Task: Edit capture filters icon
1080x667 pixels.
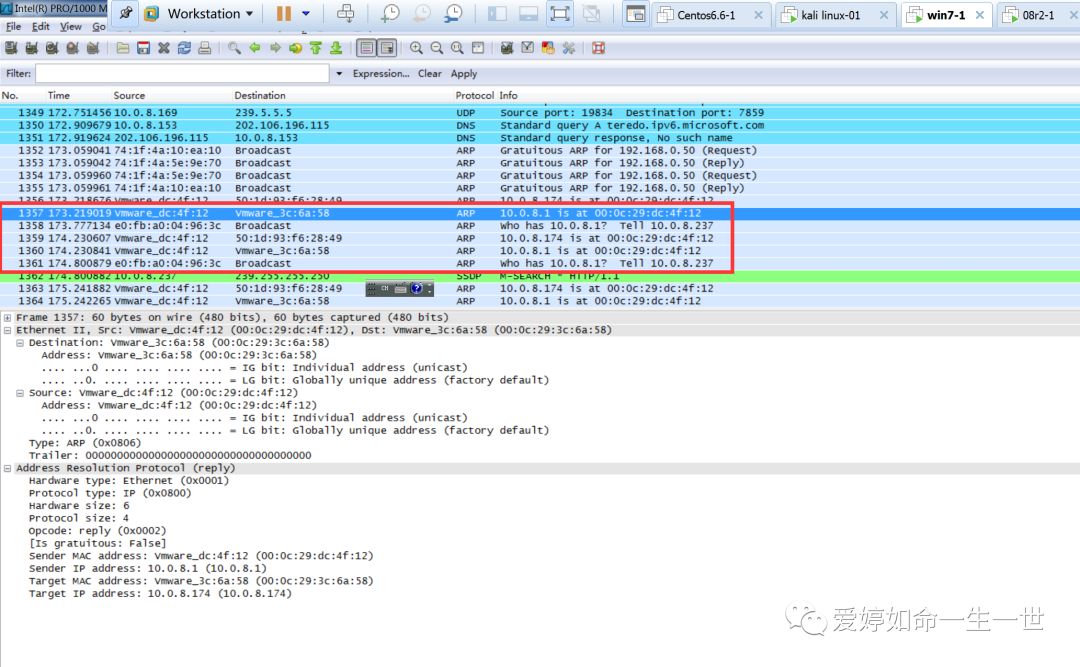Action: (507, 48)
